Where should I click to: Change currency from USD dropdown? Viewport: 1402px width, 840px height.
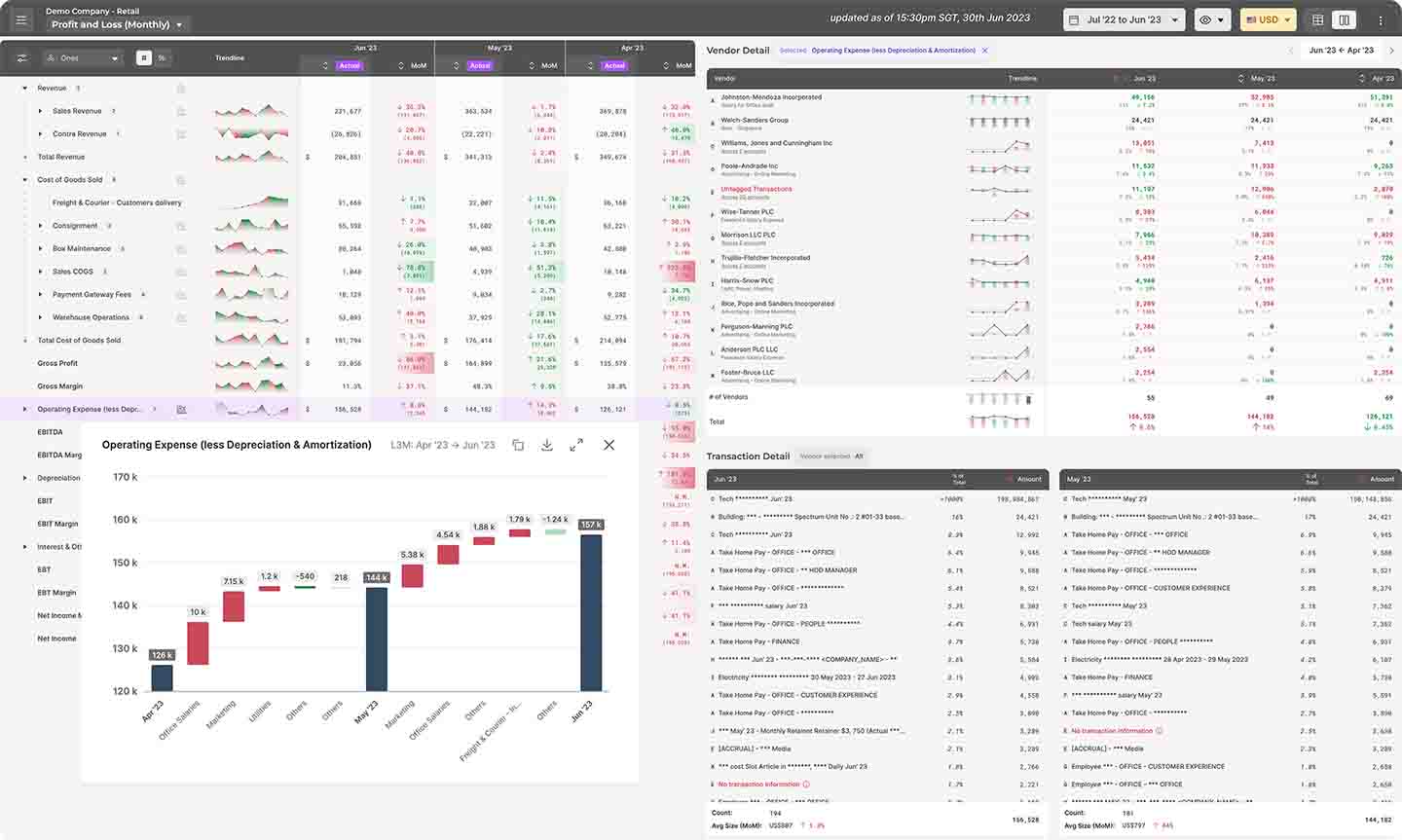click(x=1268, y=19)
